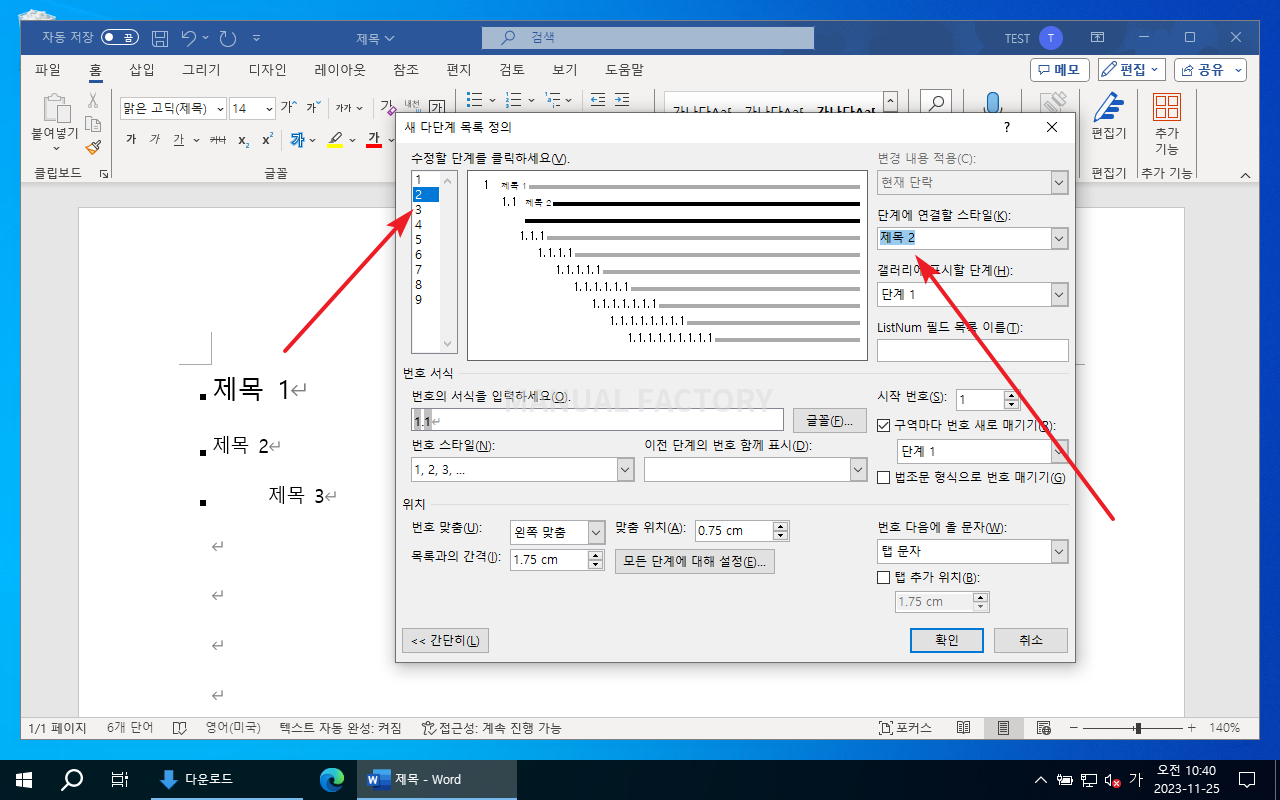
Task: Enable add tab stop at checkbox
Action: 883,577
